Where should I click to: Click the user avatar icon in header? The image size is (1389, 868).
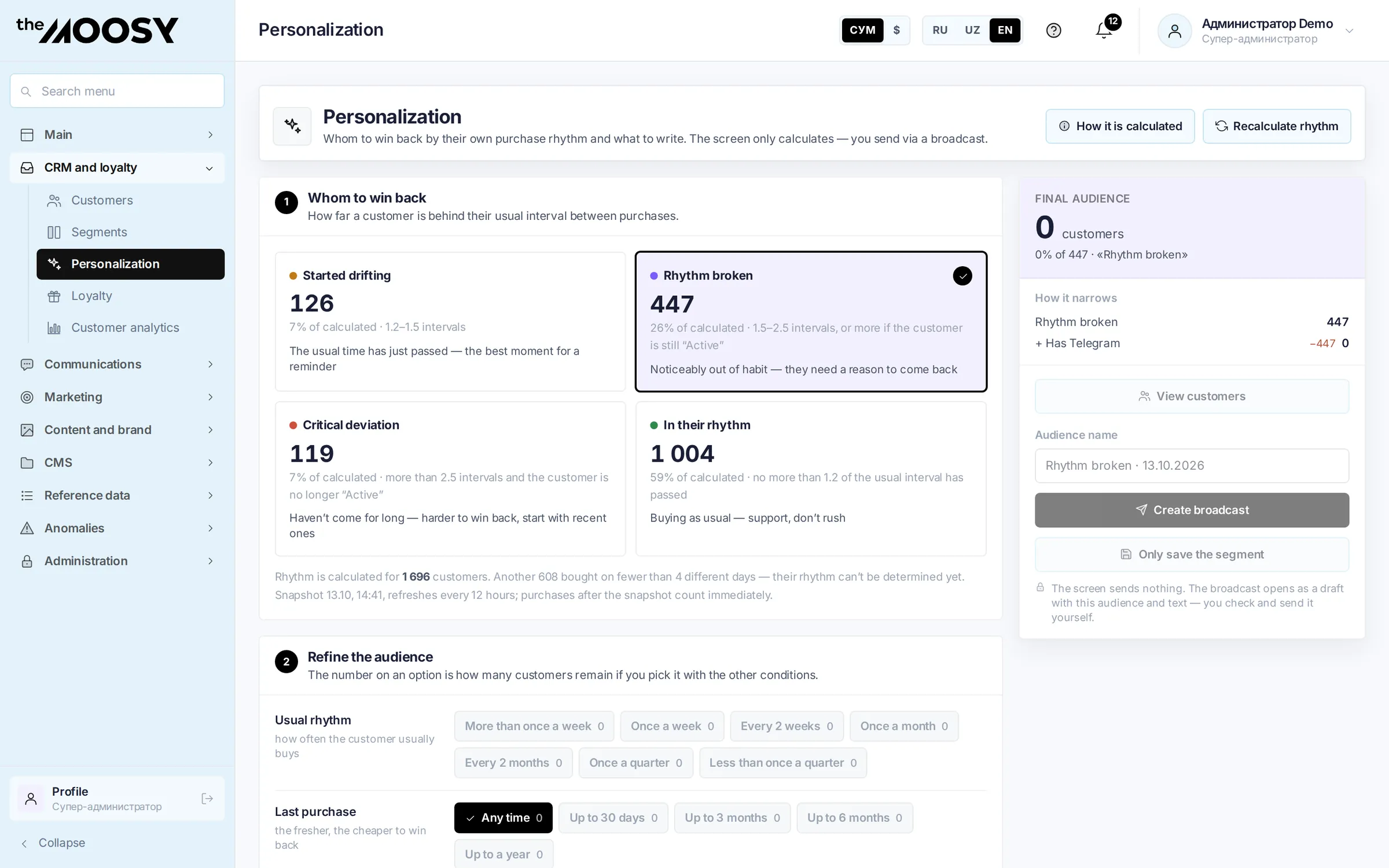tap(1174, 31)
